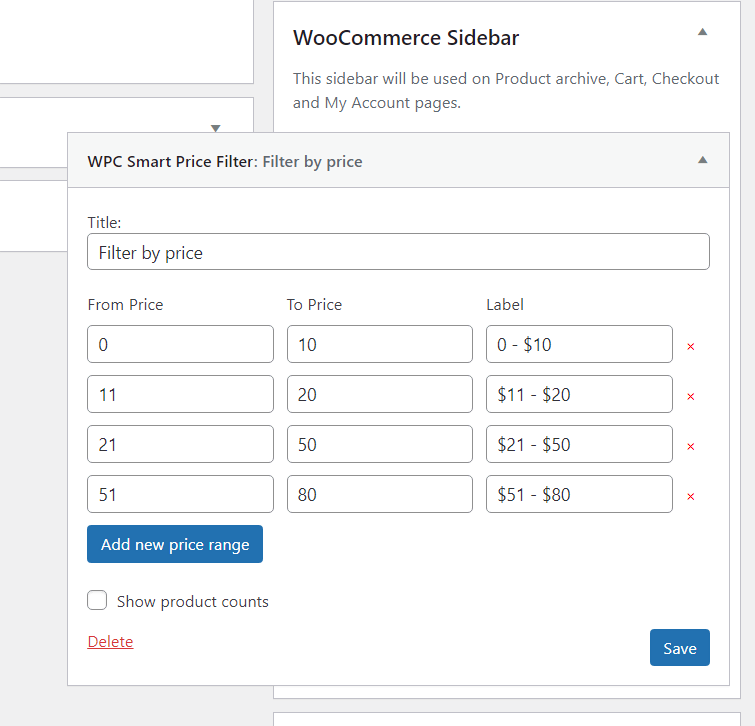The height and width of the screenshot is (726, 755).
Task: Click the WPC Smart Price Filter widget title
Action: click(225, 162)
